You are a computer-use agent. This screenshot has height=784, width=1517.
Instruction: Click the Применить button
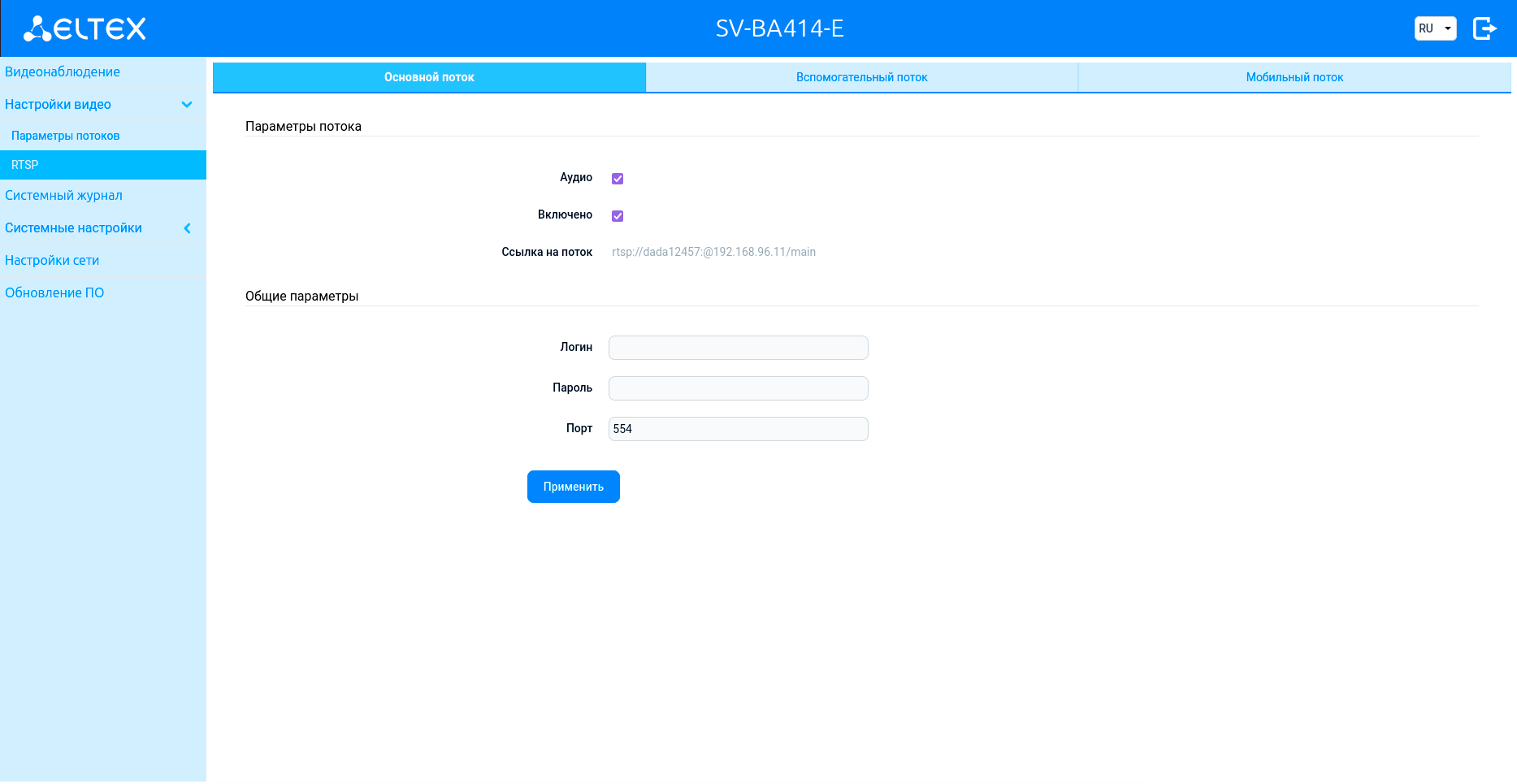tap(574, 487)
